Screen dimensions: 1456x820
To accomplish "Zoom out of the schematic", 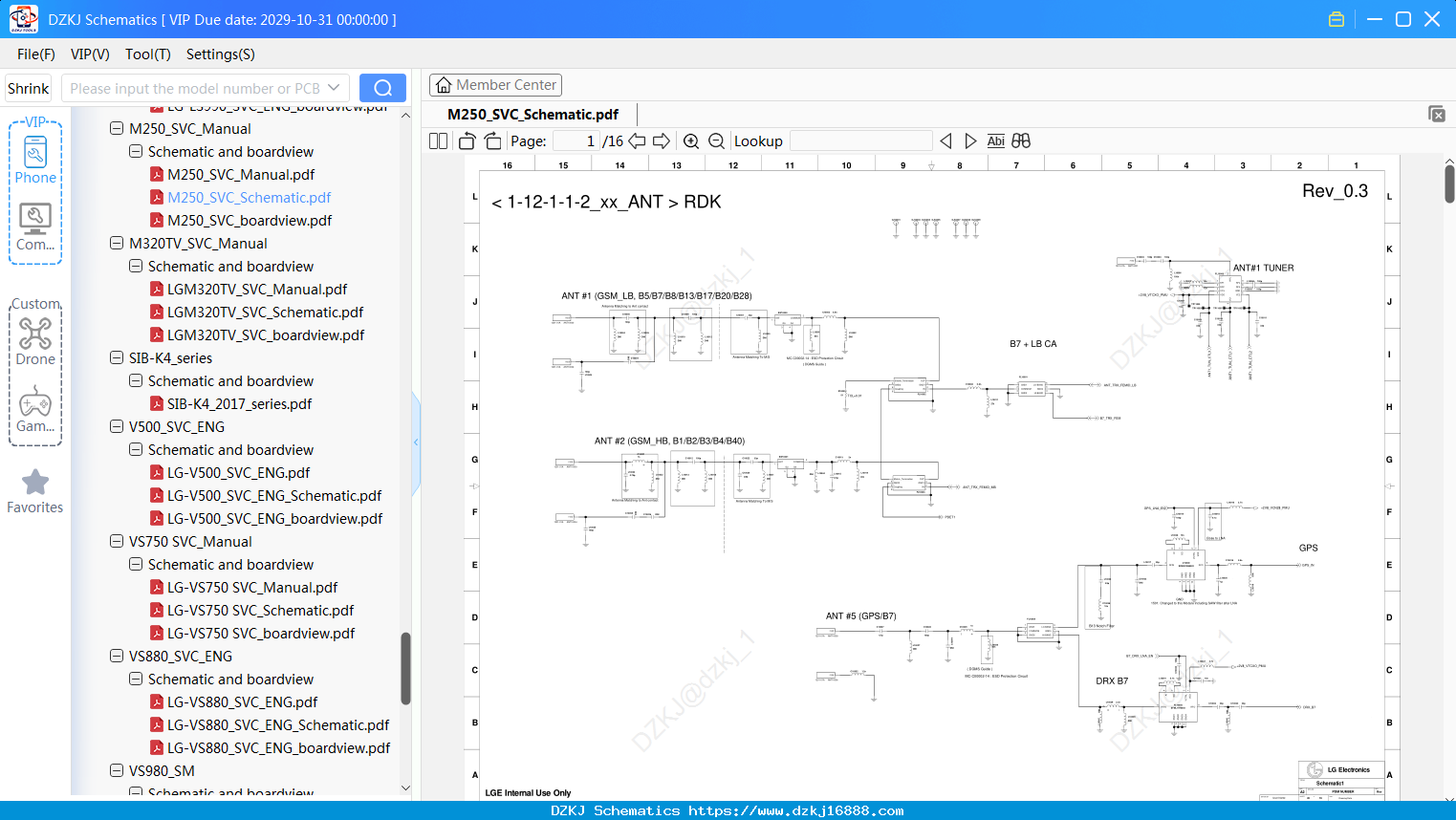I will click(x=716, y=140).
